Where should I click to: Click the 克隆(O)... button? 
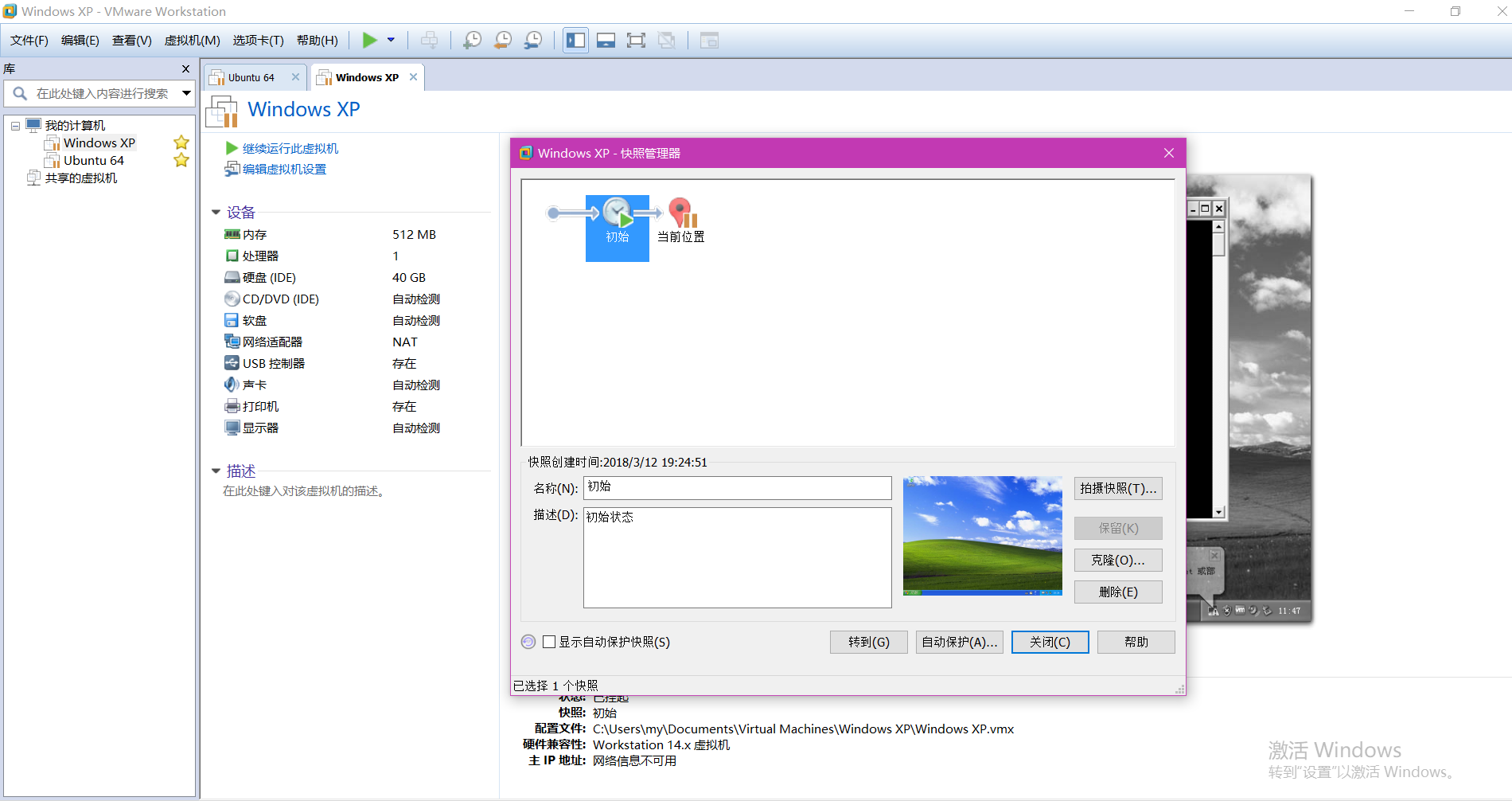[x=1118, y=561]
